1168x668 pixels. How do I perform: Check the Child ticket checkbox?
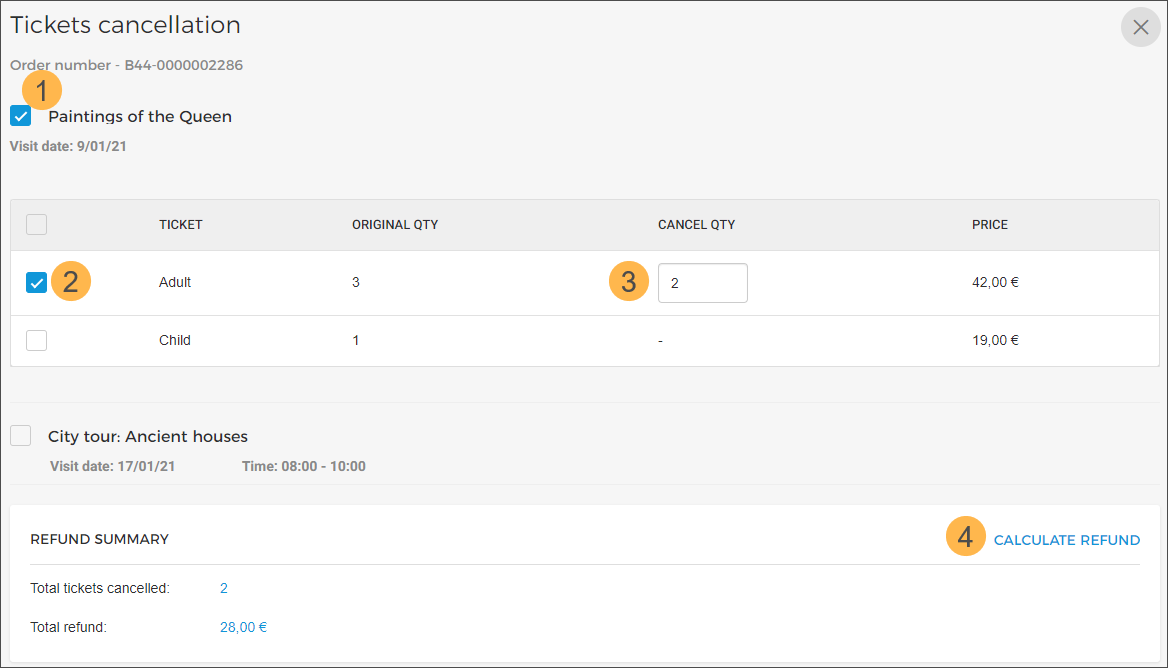(36, 340)
